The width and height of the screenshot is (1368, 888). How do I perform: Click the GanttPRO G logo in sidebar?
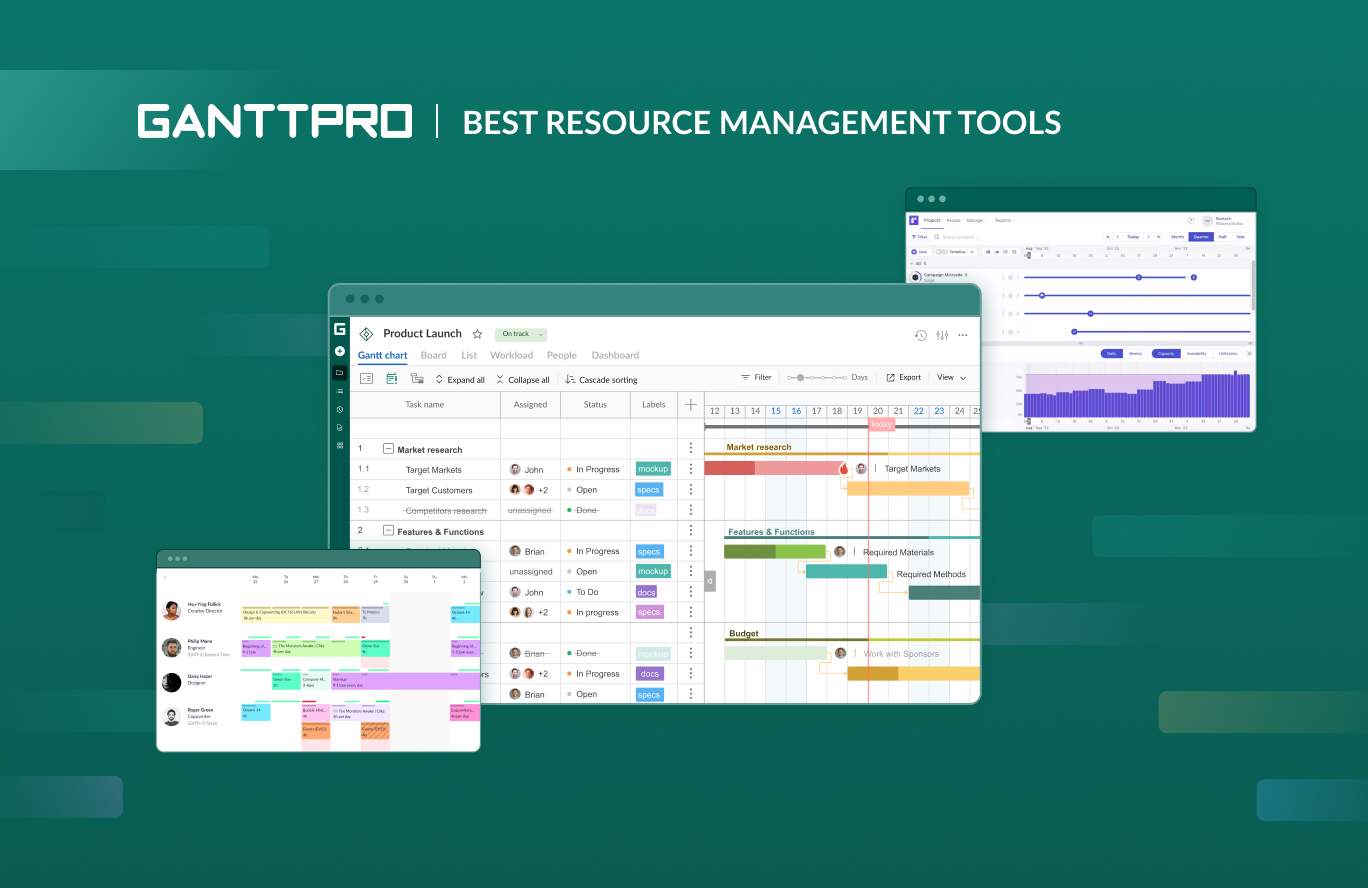click(x=340, y=329)
